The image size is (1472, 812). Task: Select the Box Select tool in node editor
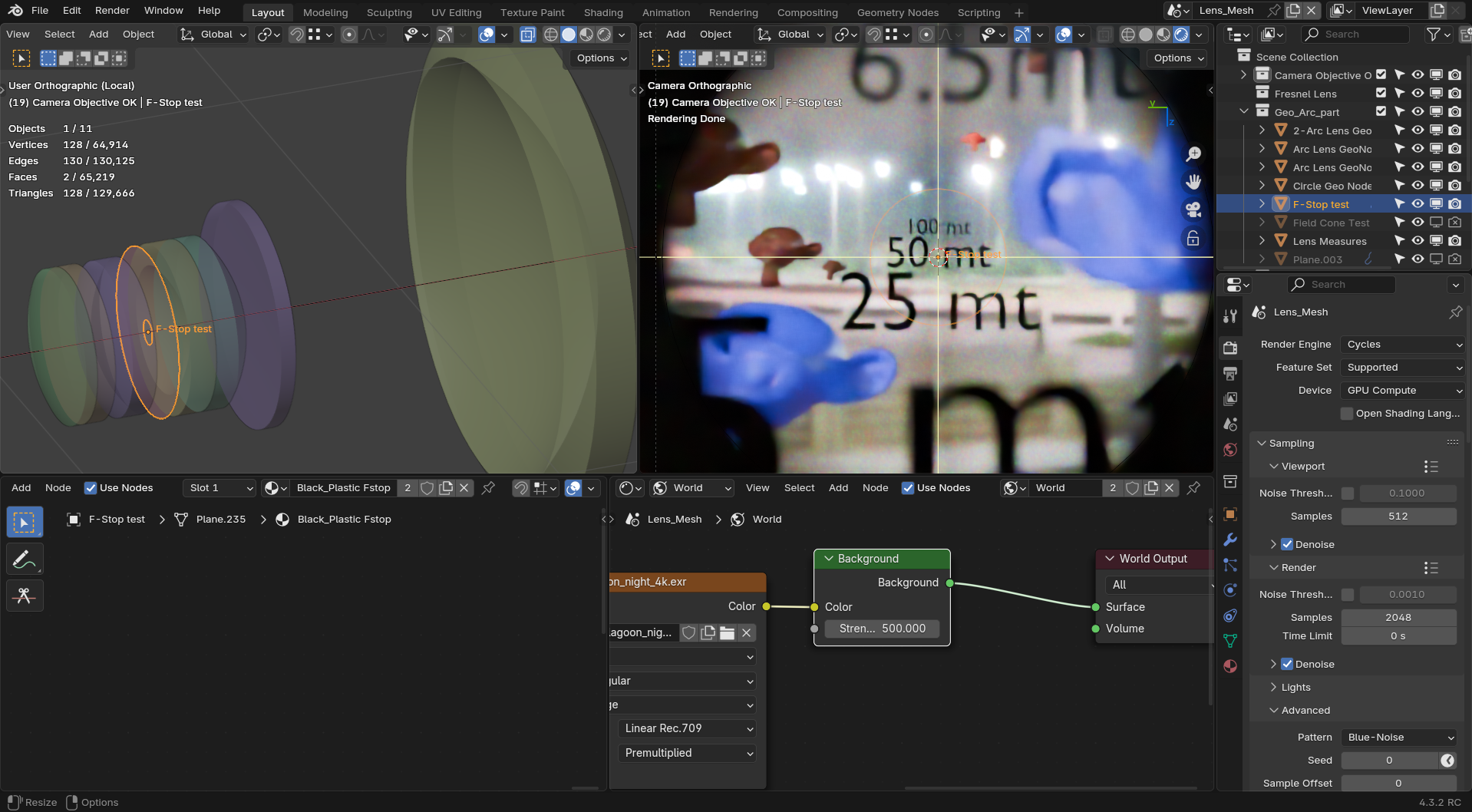(25, 522)
